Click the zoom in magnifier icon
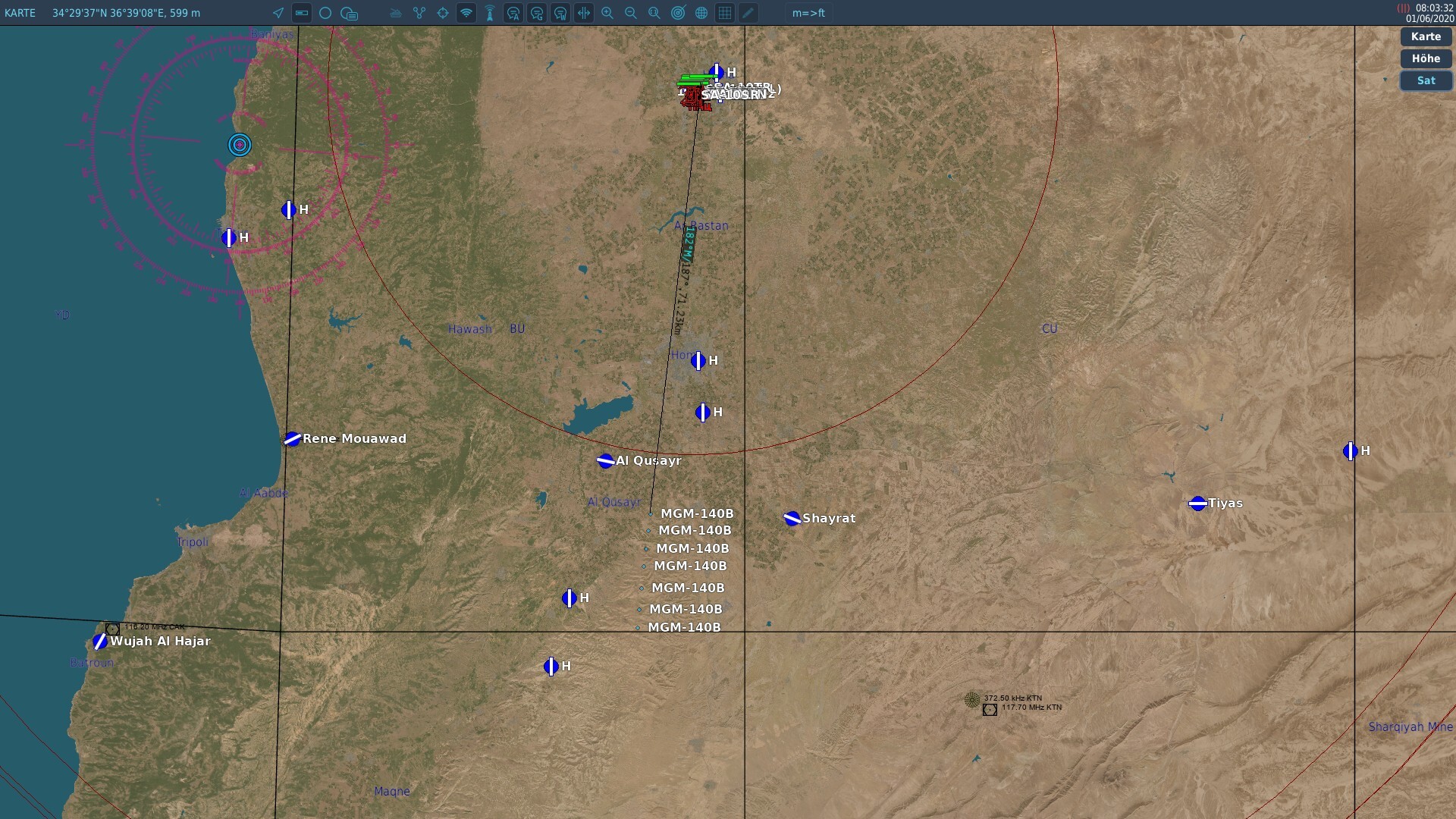 607,13
